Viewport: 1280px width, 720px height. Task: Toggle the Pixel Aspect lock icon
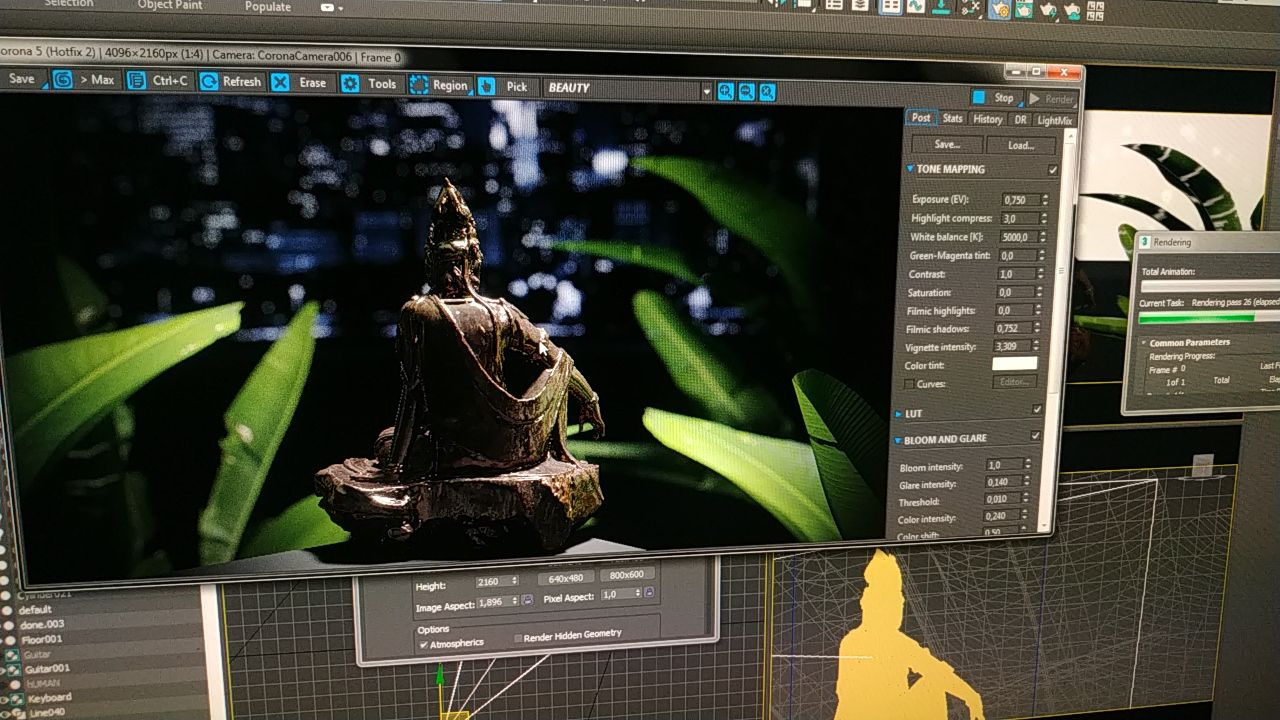coord(648,593)
